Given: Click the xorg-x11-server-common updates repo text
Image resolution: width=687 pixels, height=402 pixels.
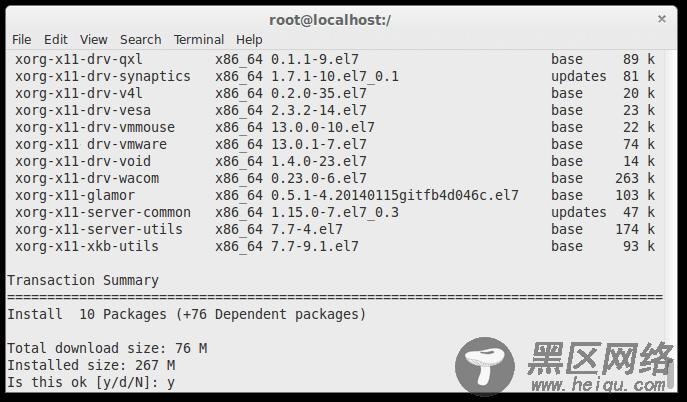Looking at the screenshot, I should (x=578, y=213).
